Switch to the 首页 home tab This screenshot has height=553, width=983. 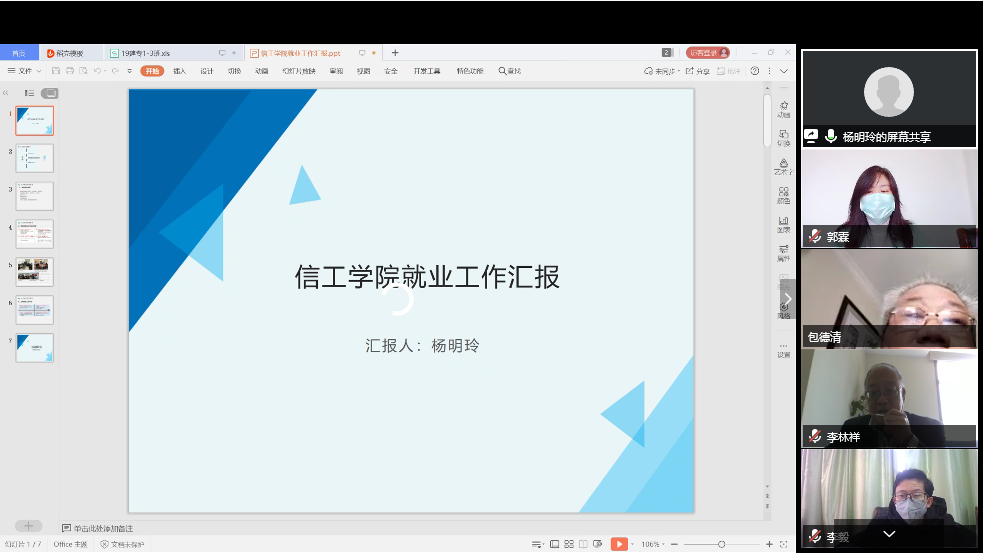pyautogui.click(x=19, y=53)
